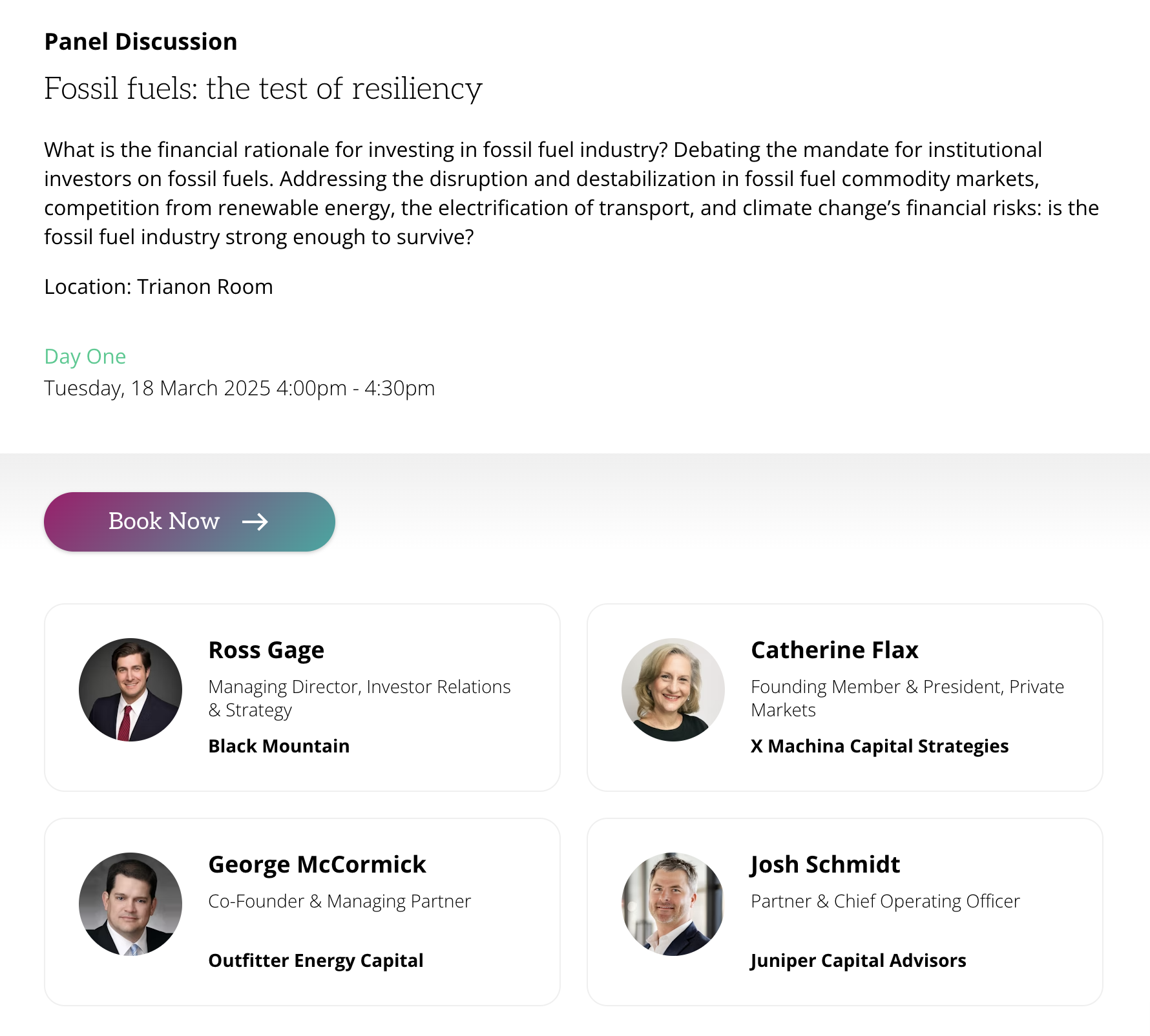Select the George McCormick speaker name
The height and width of the screenshot is (1036, 1150).
click(317, 864)
